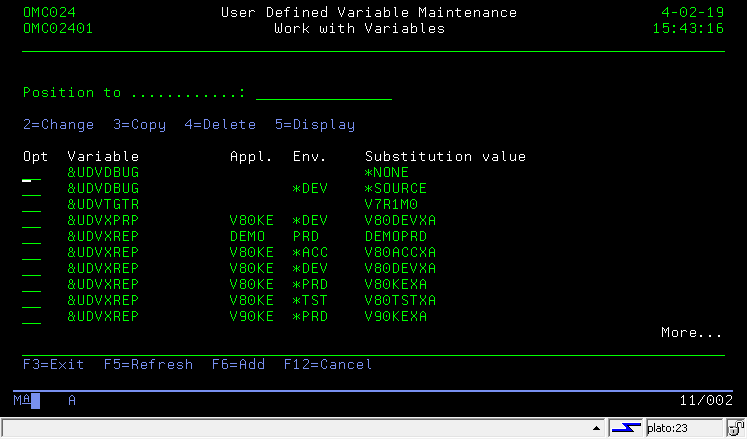Click Opt field for V90KE *PRD row
This screenshot has width=747, height=439.
(32, 317)
